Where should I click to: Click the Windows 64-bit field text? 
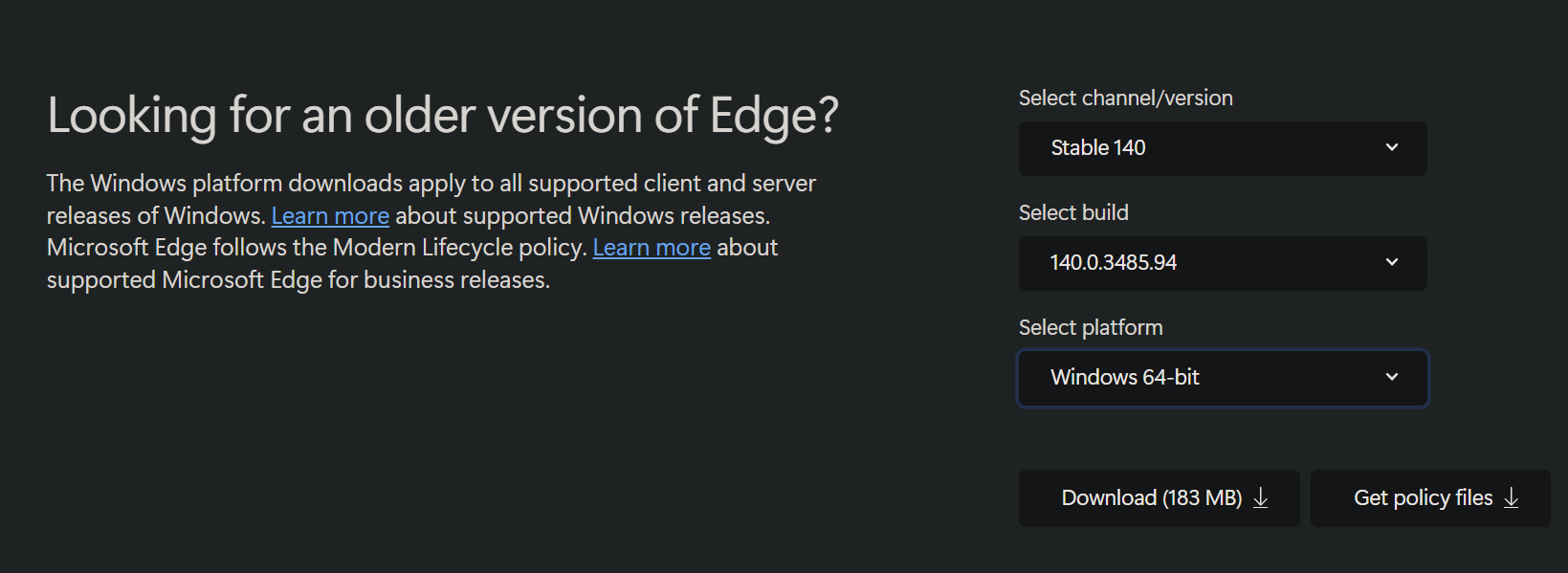[1124, 378]
